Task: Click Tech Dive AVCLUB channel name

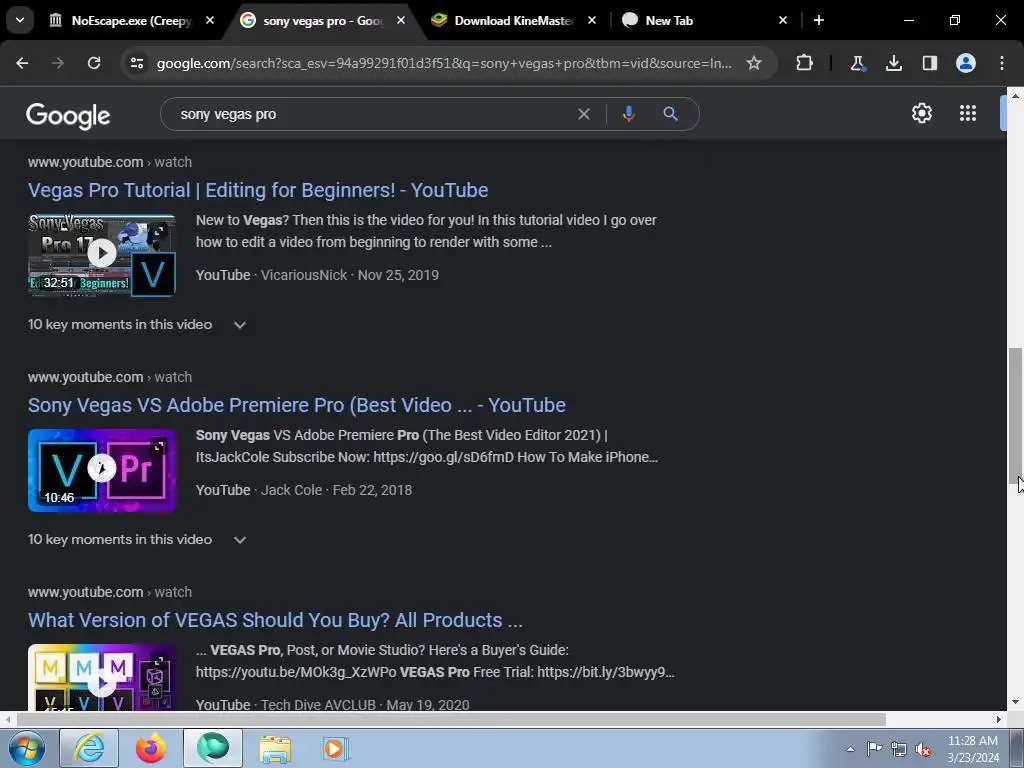Action: pyautogui.click(x=318, y=705)
